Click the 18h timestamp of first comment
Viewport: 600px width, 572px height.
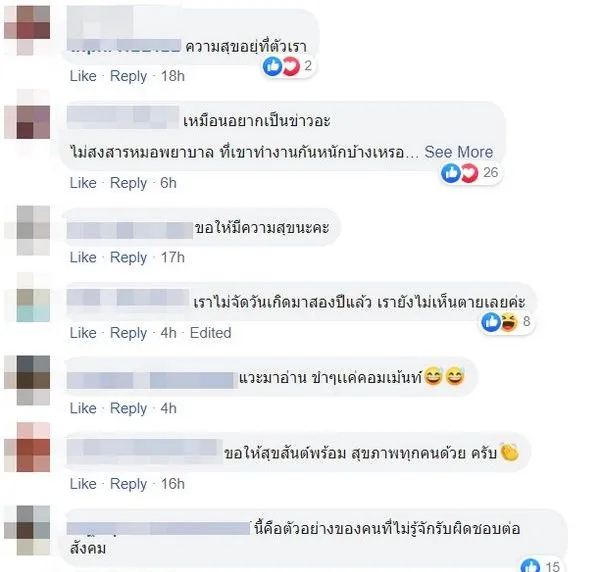(x=173, y=76)
